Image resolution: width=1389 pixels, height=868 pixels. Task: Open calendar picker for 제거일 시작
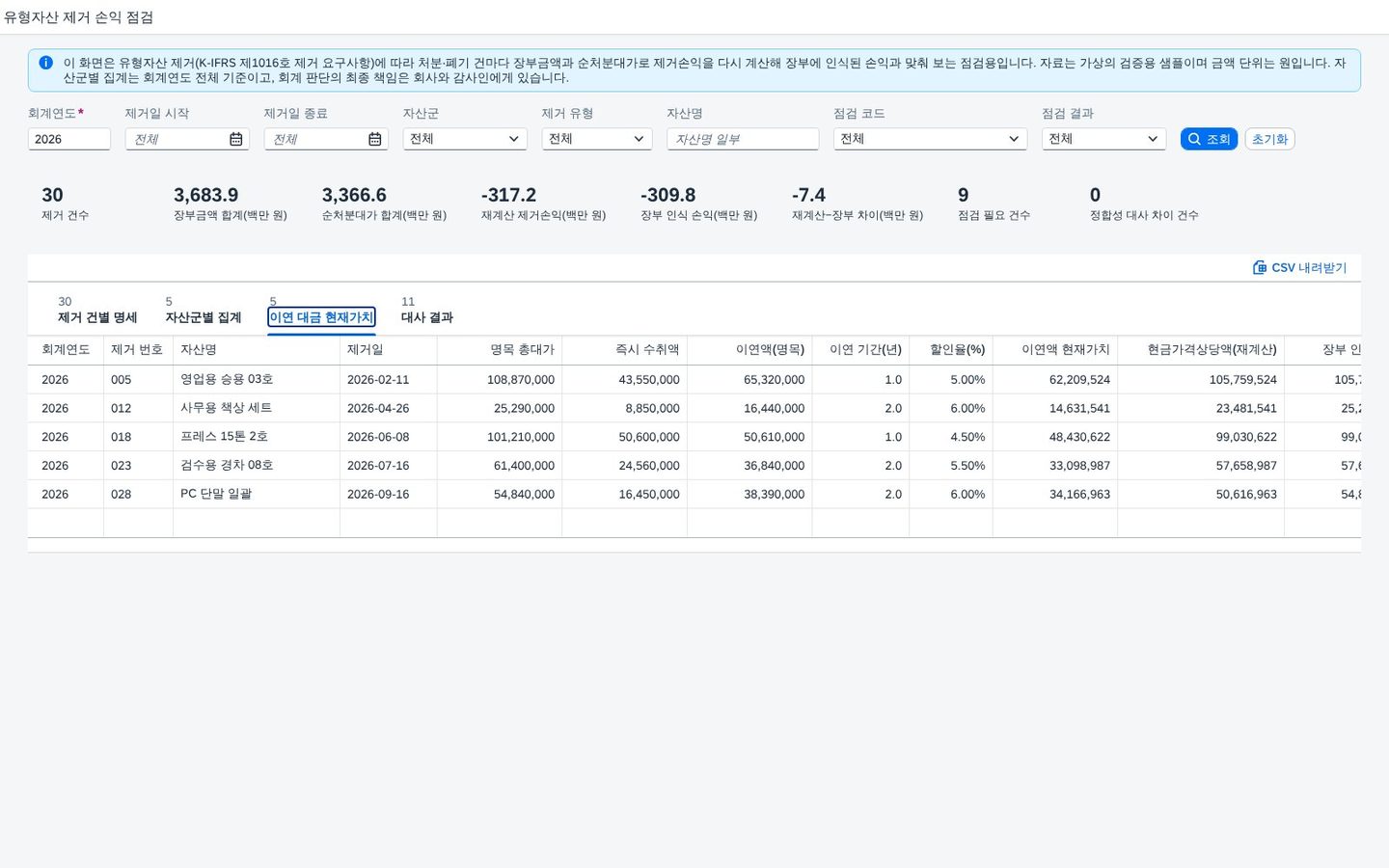point(236,140)
